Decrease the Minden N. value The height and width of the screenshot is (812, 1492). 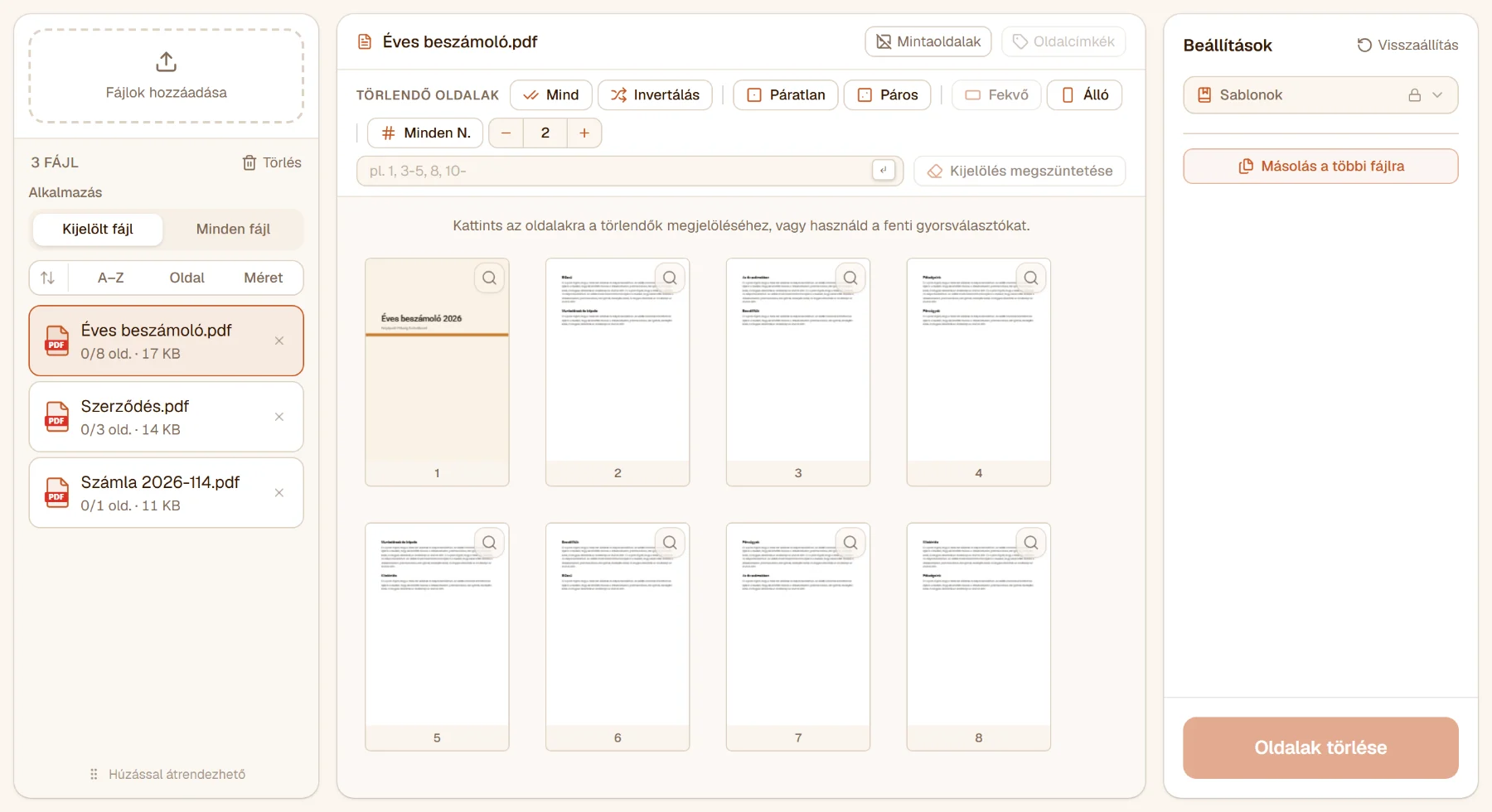(506, 133)
